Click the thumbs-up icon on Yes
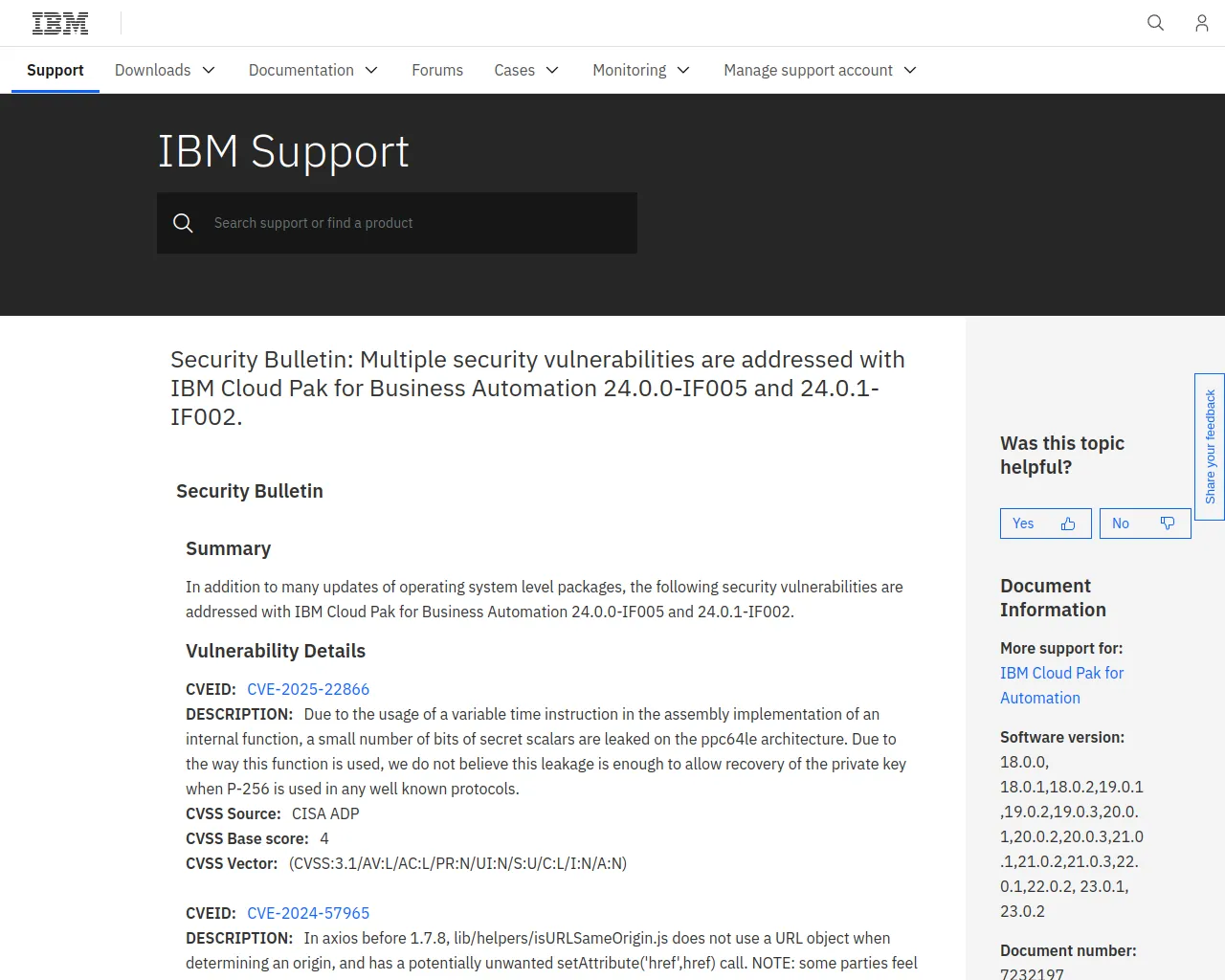This screenshot has height=980, width=1225. point(1068,523)
